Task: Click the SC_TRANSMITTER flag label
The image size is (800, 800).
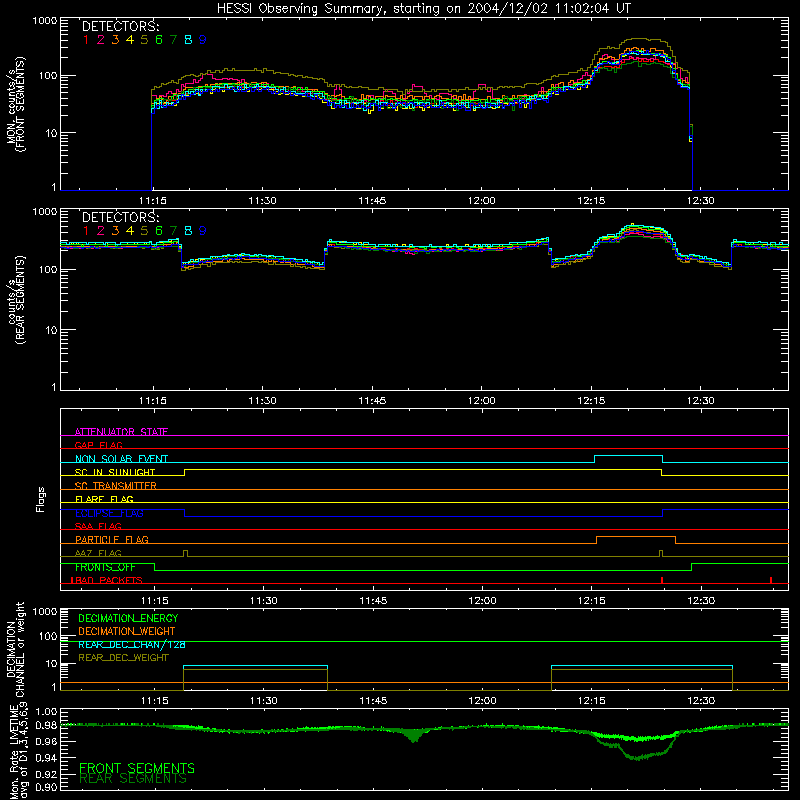Action: pyautogui.click(x=115, y=485)
